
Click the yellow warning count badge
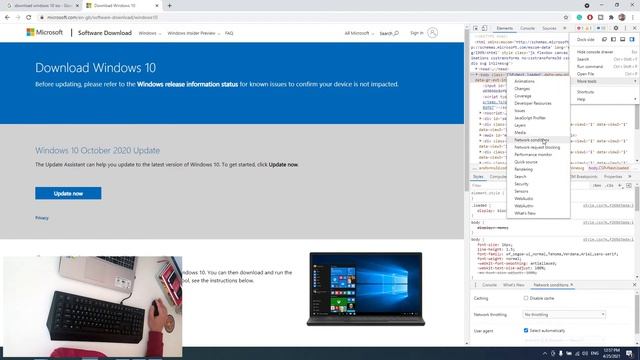pos(588,28)
